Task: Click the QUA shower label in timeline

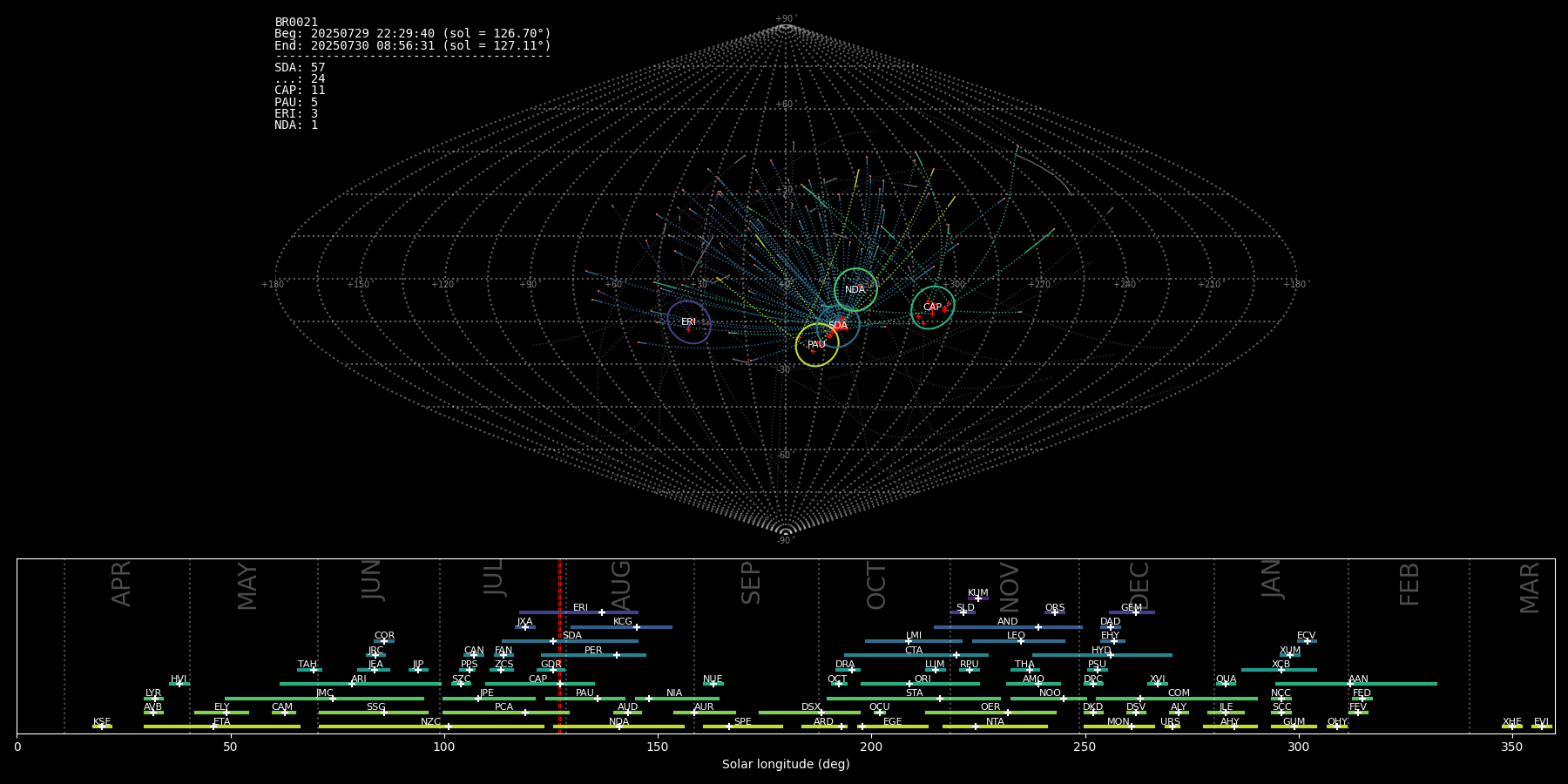Action: (1226, 679)
